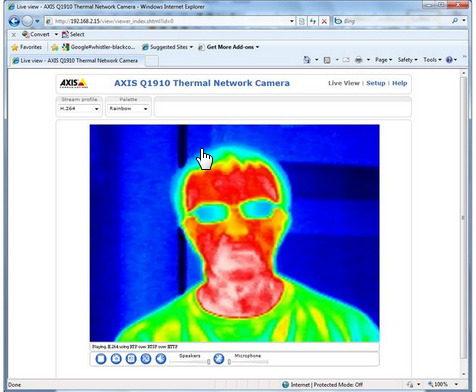Screen dimensions: 476x392
Task: Open the camera Help link
Action: pos(399,83)
